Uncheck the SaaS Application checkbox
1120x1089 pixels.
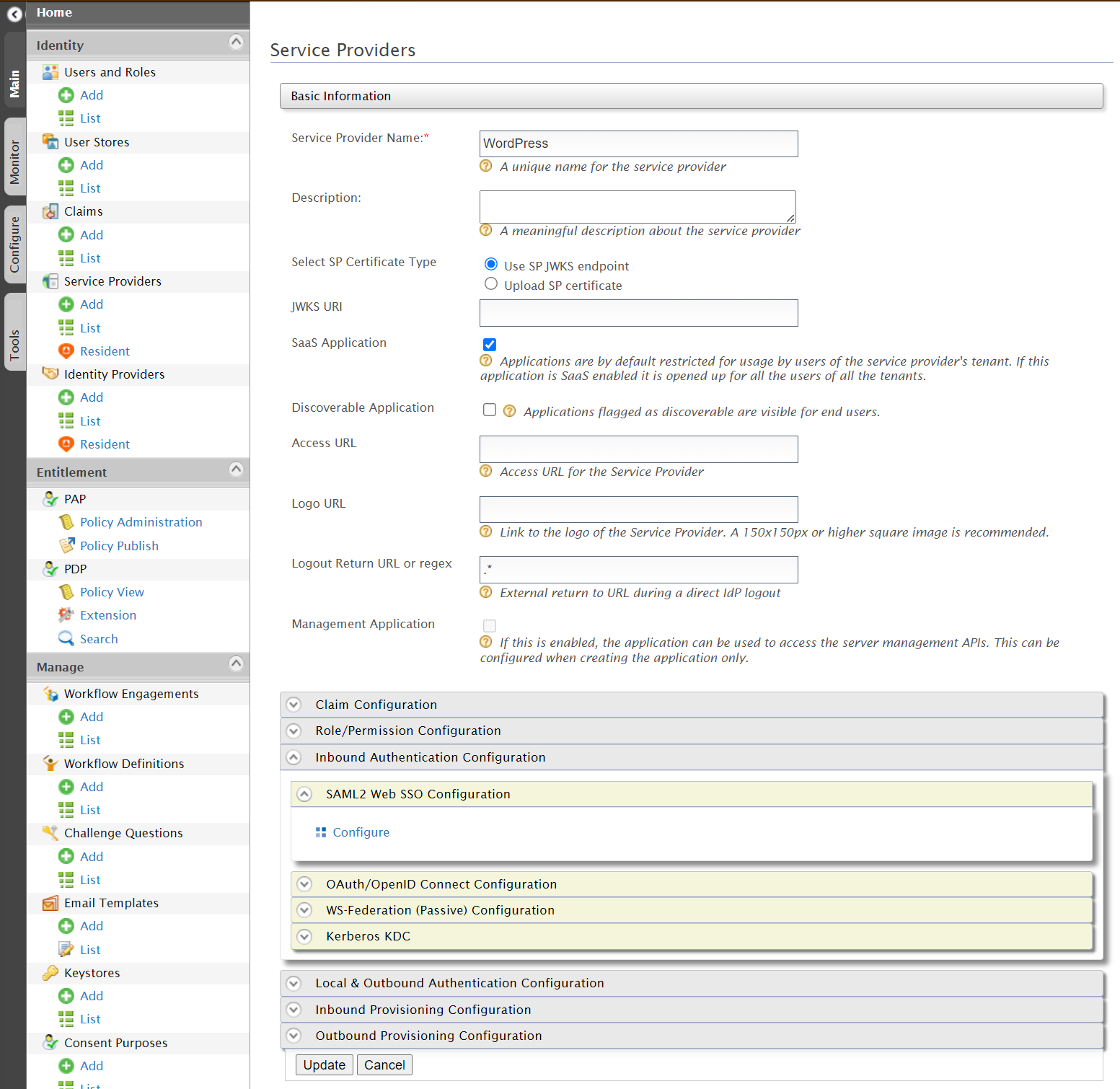click(x=490, y=345)
